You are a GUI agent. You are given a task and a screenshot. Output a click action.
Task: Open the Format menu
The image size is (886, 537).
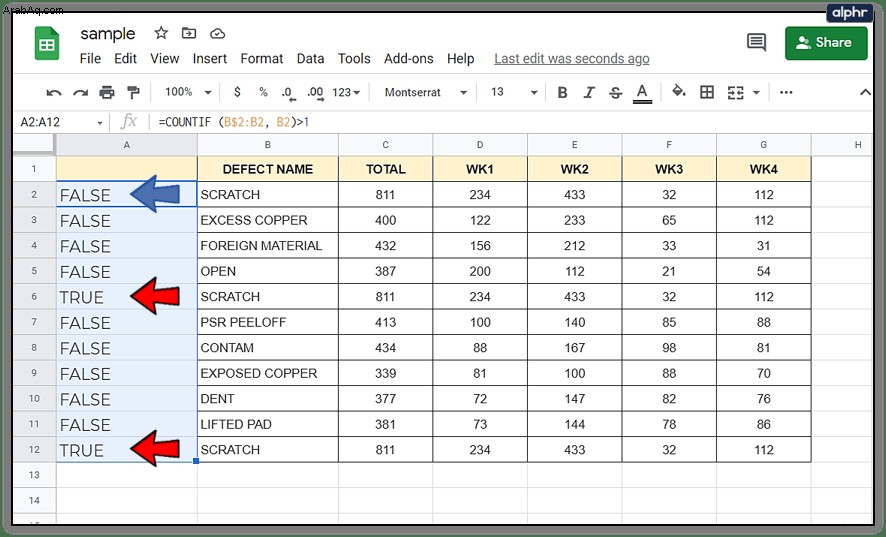coord(262,59)
